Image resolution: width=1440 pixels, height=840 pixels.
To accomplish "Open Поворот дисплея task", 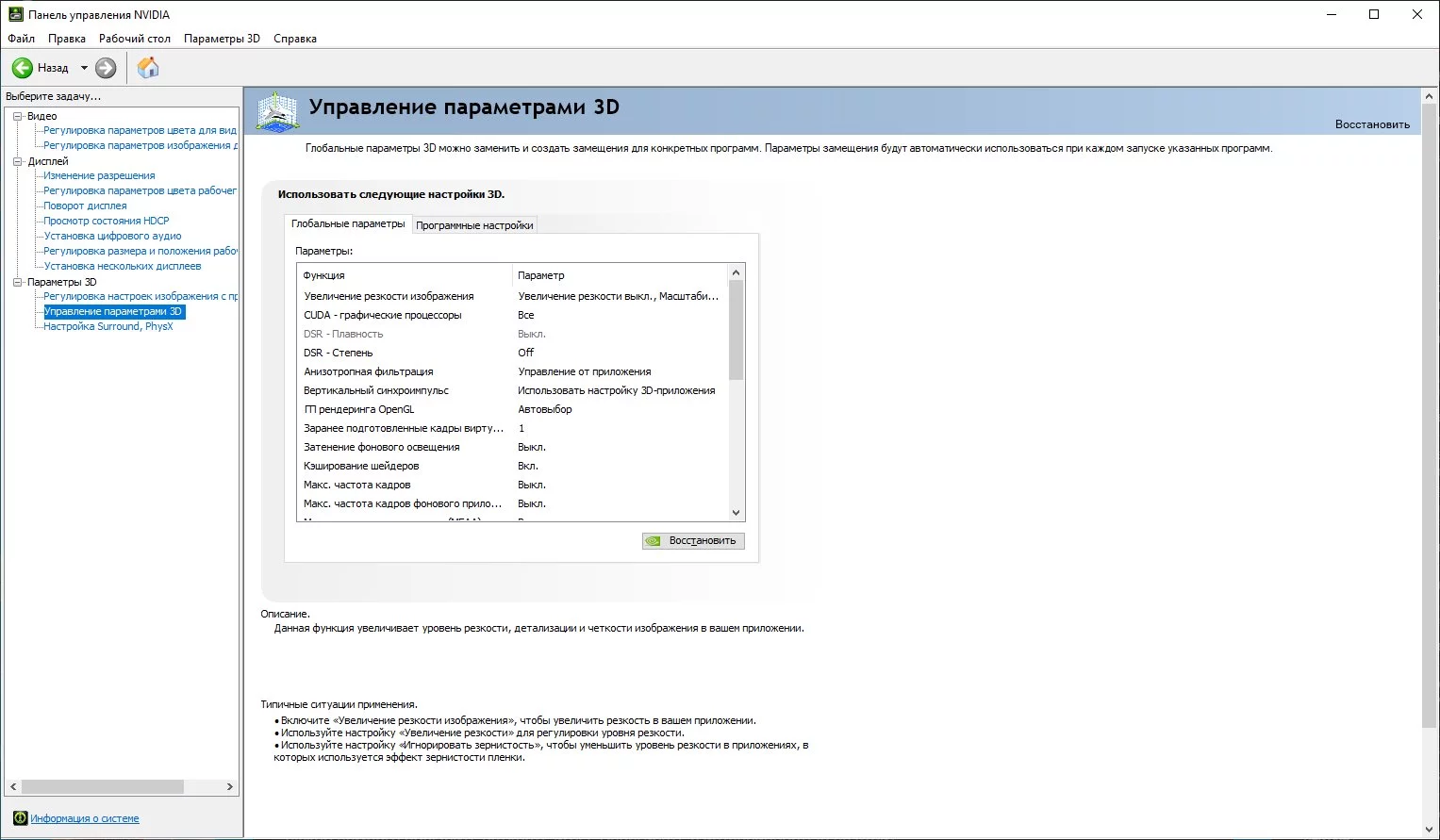I will [x=85, y=206].
